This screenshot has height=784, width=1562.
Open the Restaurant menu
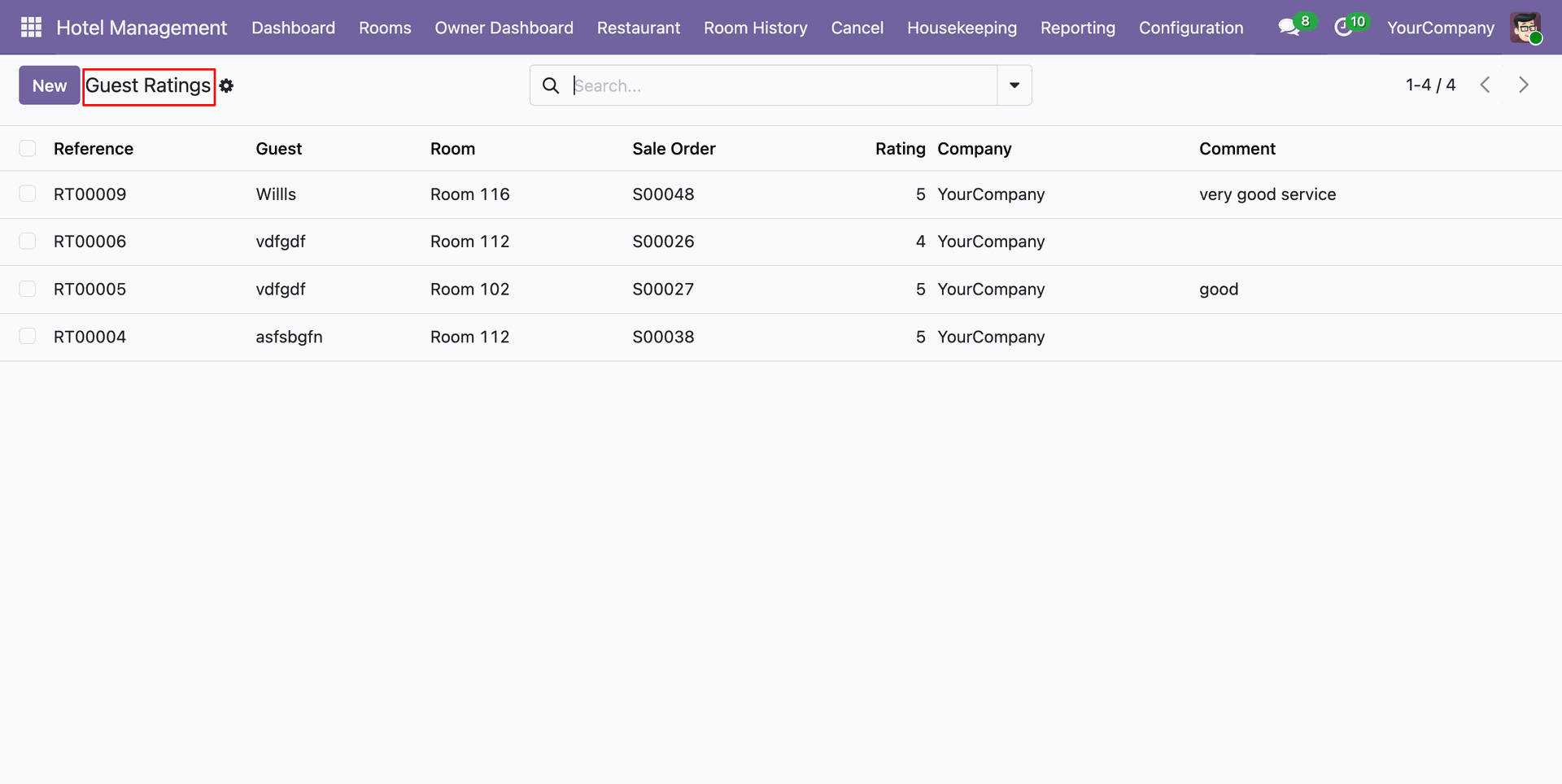(639, 28)
